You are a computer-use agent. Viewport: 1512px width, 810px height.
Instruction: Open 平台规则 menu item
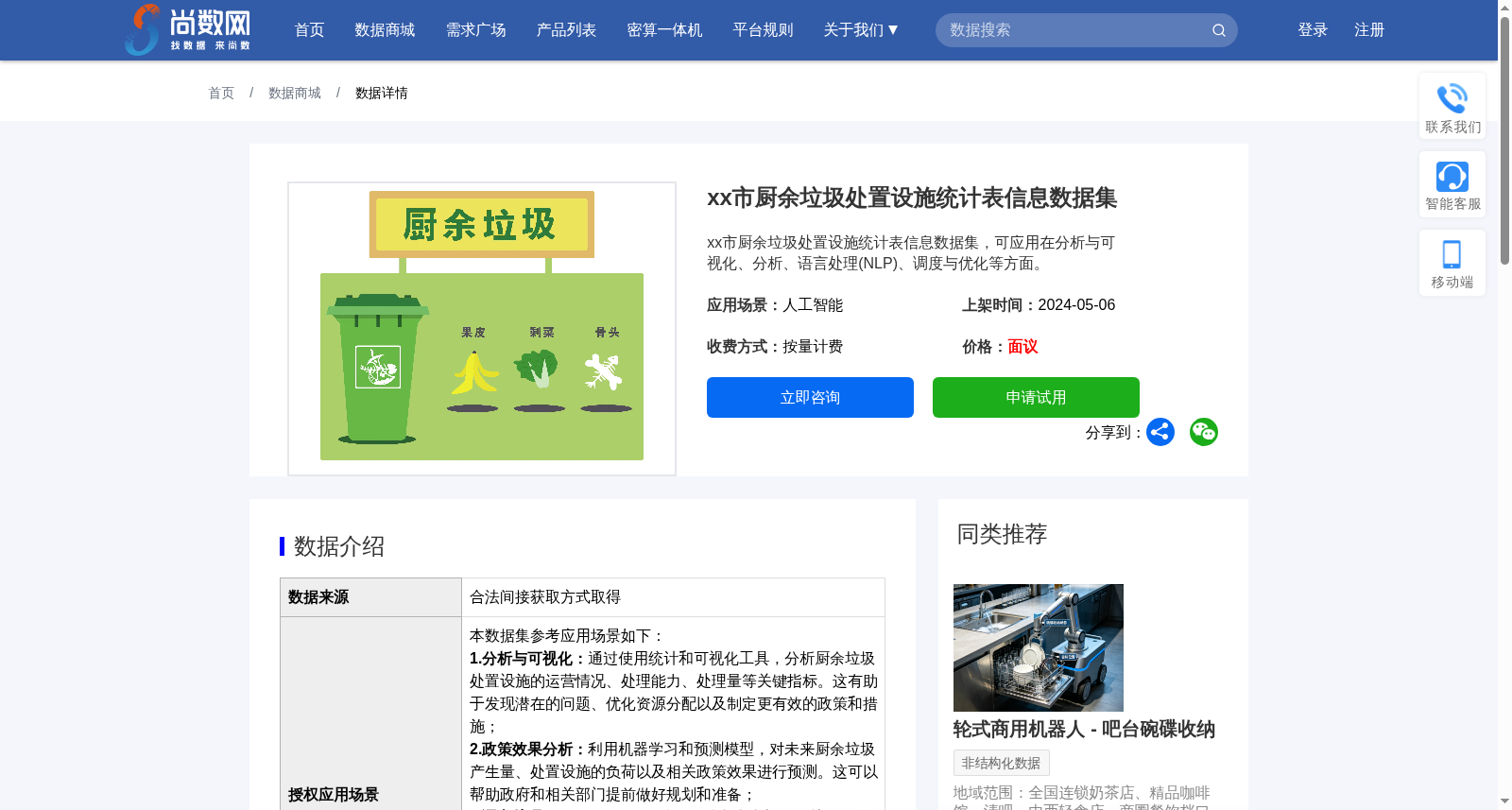[764, 30]
